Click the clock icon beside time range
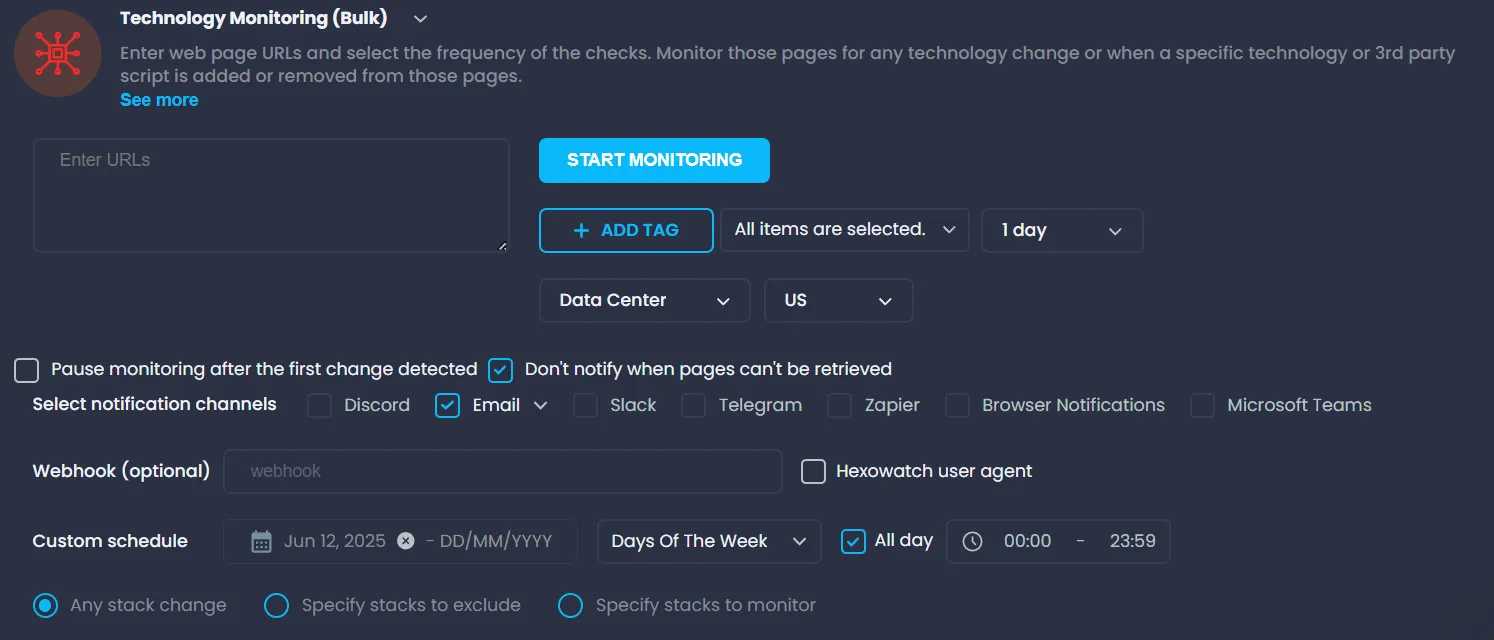 tap(972, 541)
